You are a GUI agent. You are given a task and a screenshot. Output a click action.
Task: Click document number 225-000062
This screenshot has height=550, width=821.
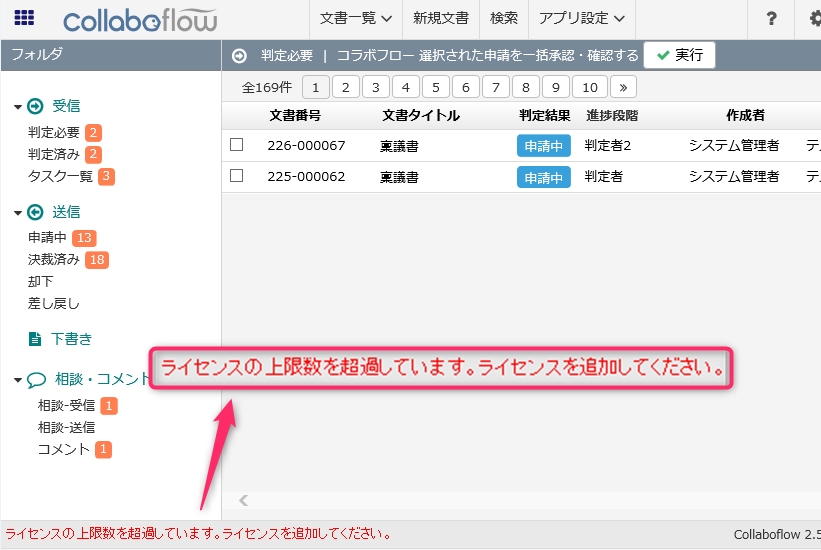pos(306,177)
